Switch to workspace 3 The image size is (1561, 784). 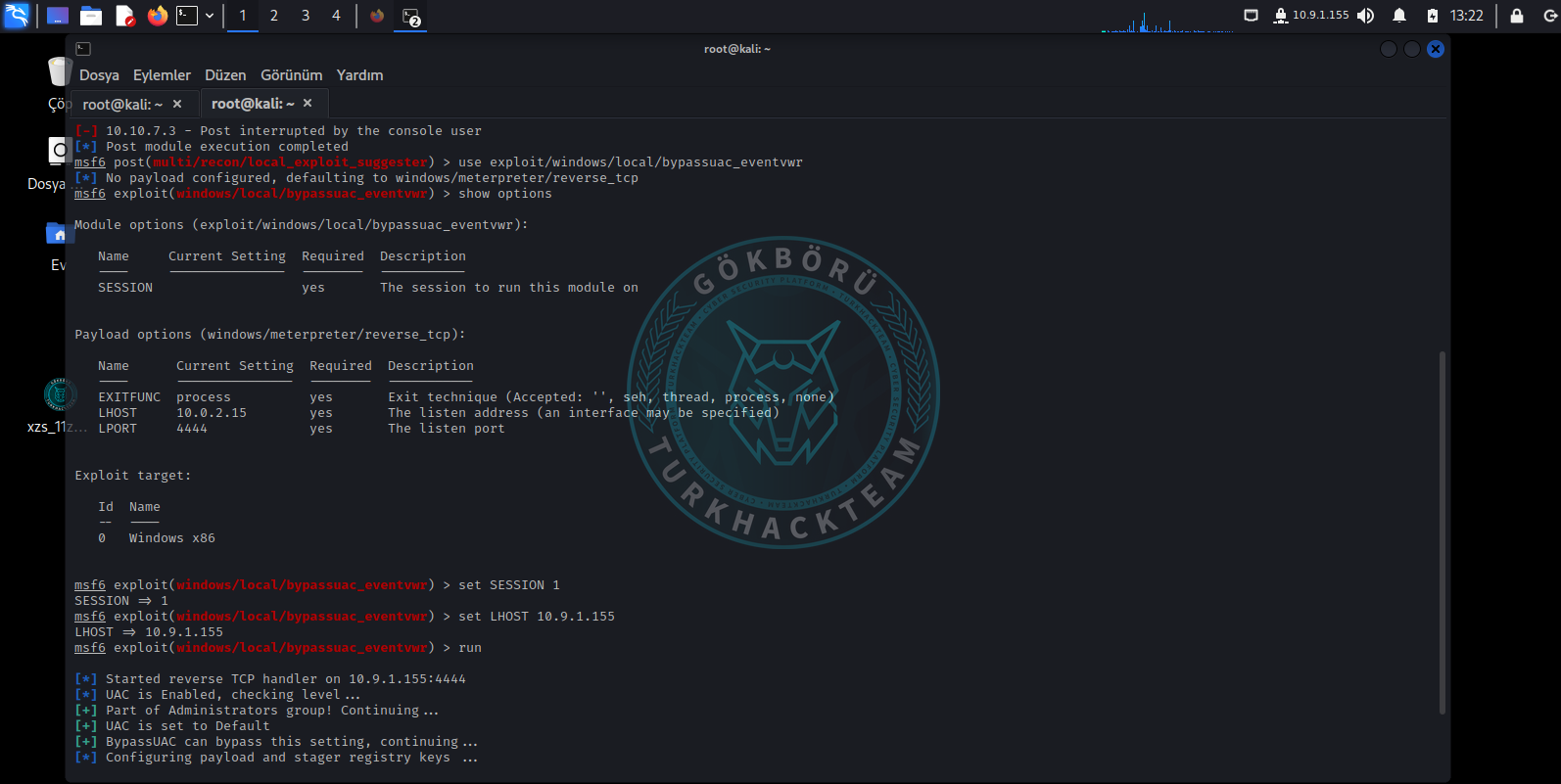coord(306,16)
